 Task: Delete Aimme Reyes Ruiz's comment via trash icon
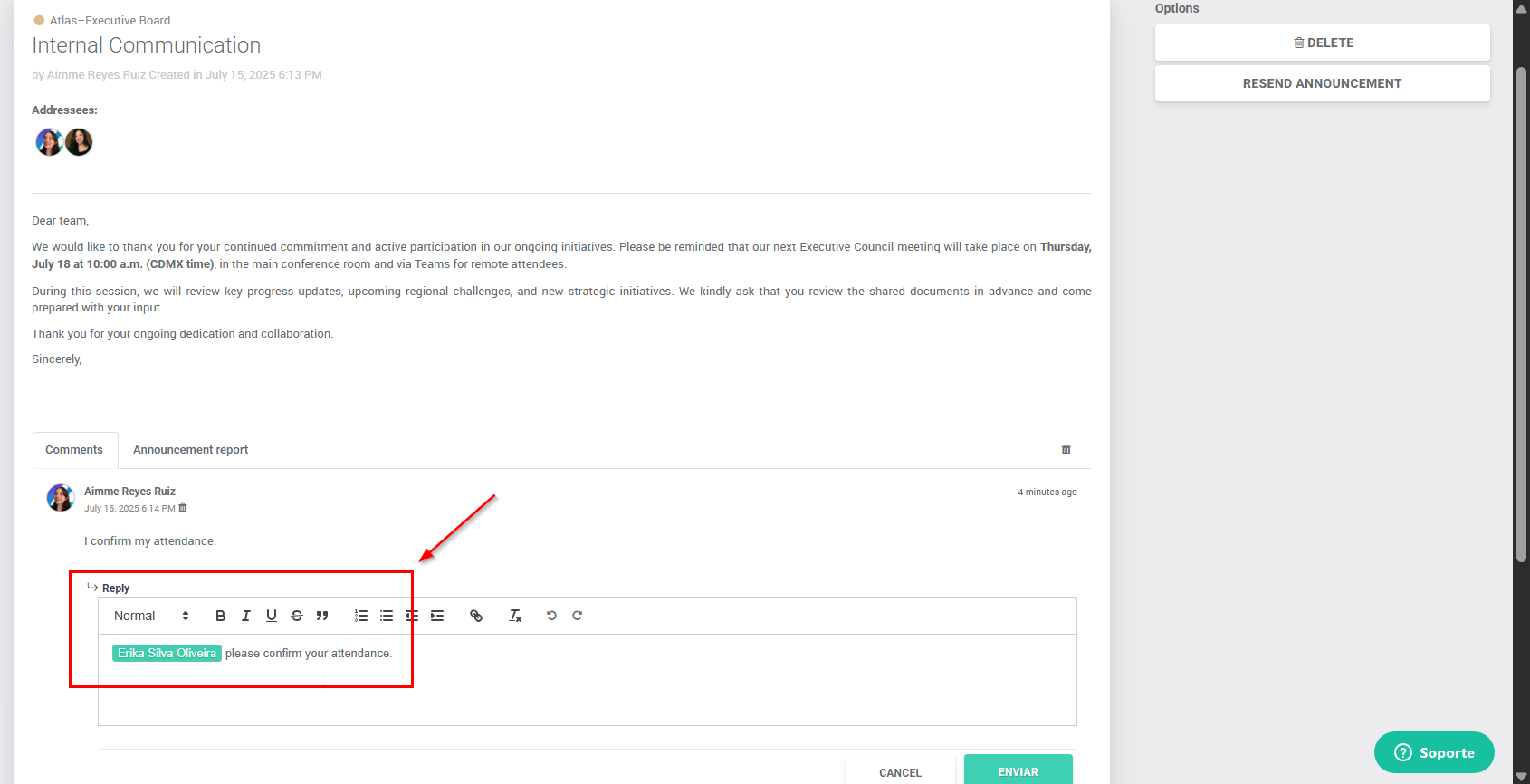coord(183,508)
